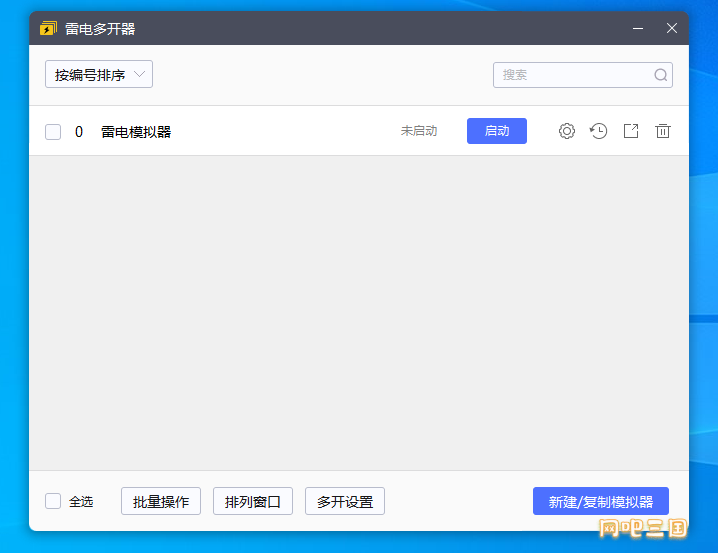Open the 按编号排序 sort dropdown
This screenshot has width=718, height=553.
point(99,74)
